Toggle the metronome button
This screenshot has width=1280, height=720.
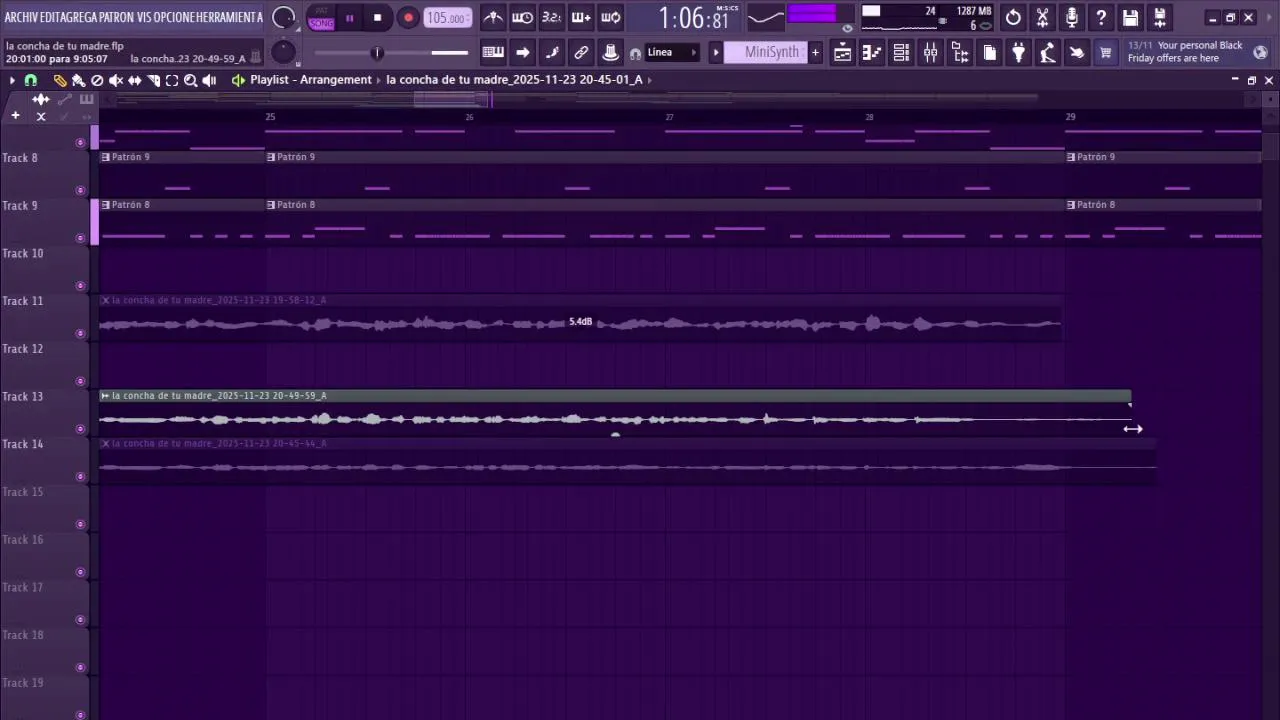(494, 17)
